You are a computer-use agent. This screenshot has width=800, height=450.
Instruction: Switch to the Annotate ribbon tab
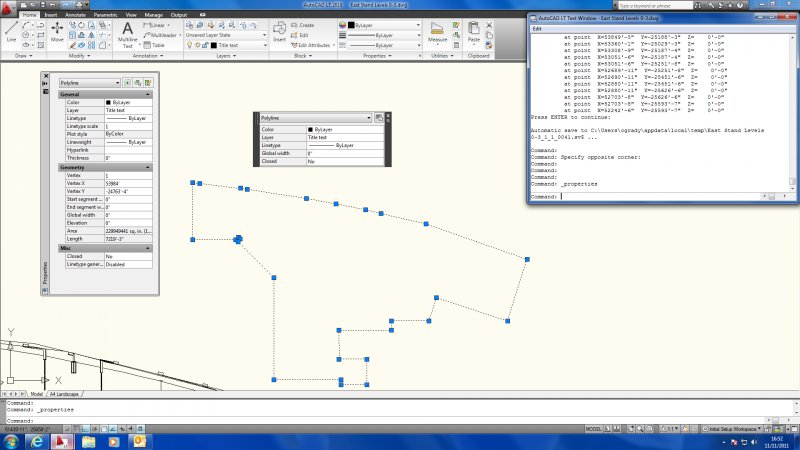pyautogui.click(x=75, y=15)
